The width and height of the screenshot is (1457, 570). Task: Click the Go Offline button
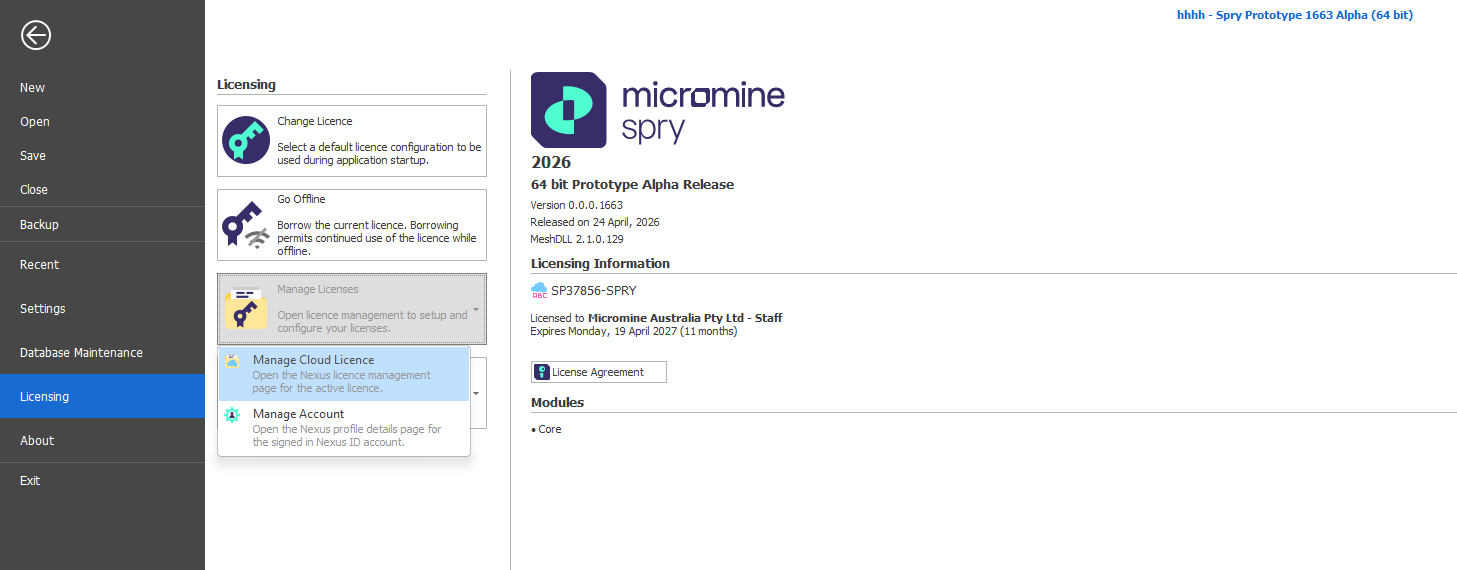(x=352, y=225)
